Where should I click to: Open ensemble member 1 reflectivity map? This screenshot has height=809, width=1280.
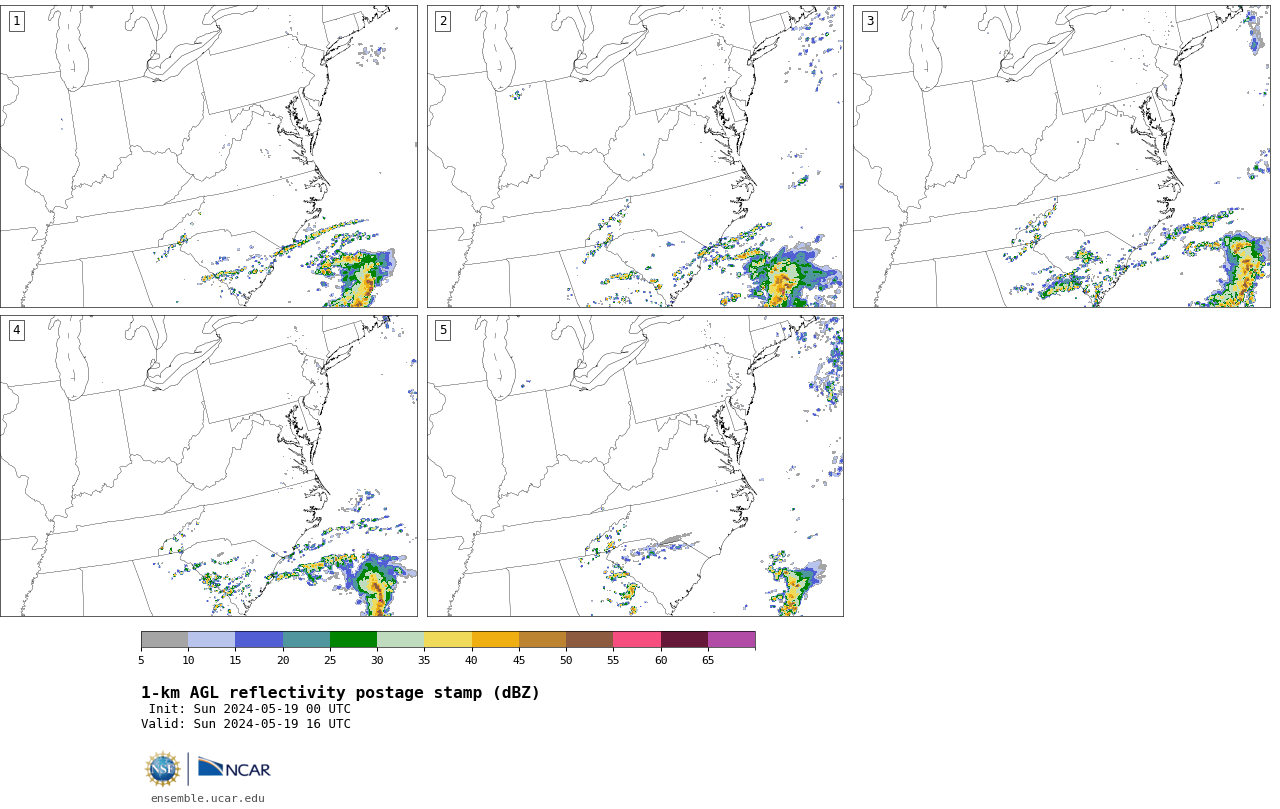[209, 156]
